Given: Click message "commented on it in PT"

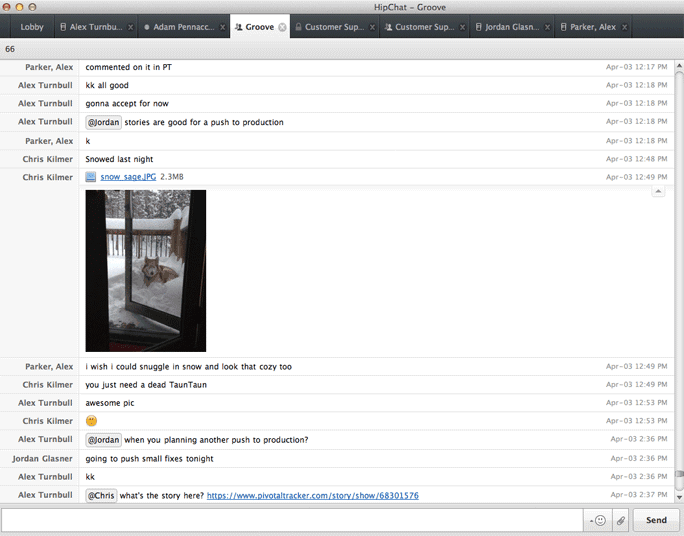Looking at the screenshot, I should click(x=129, y=67).
